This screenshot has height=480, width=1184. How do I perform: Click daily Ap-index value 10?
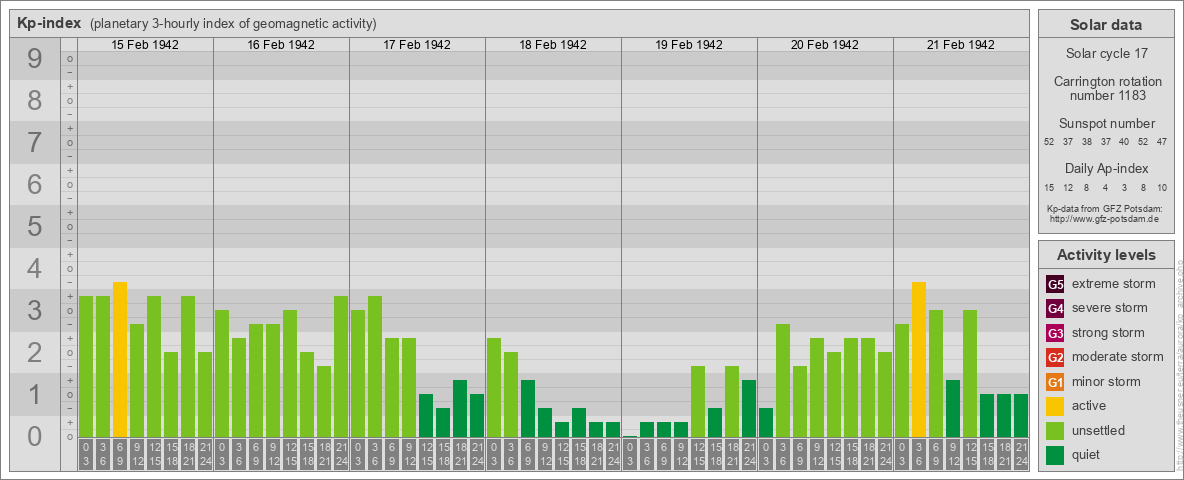(1161, 187)
